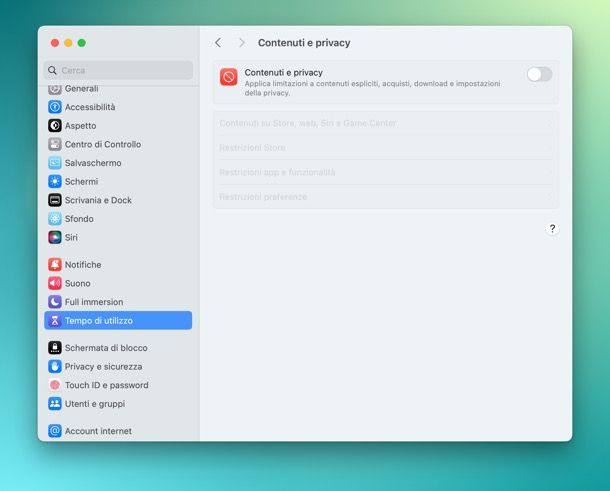Click the Generali gear icon

point(55,89)
